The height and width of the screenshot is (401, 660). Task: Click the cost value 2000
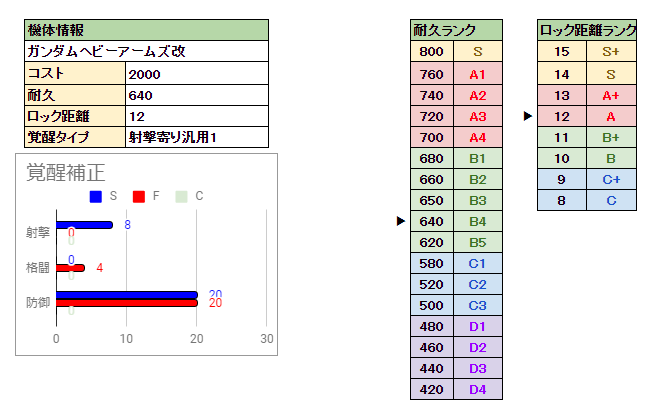(x=197, y=73)
